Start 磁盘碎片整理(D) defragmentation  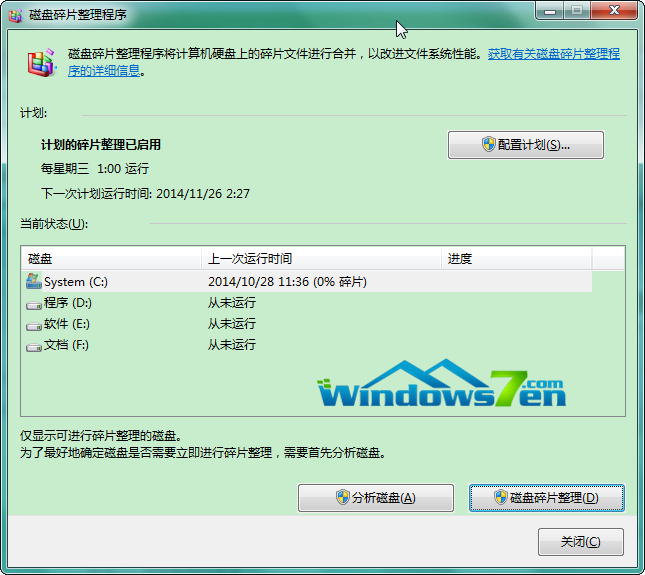(547, 498)
